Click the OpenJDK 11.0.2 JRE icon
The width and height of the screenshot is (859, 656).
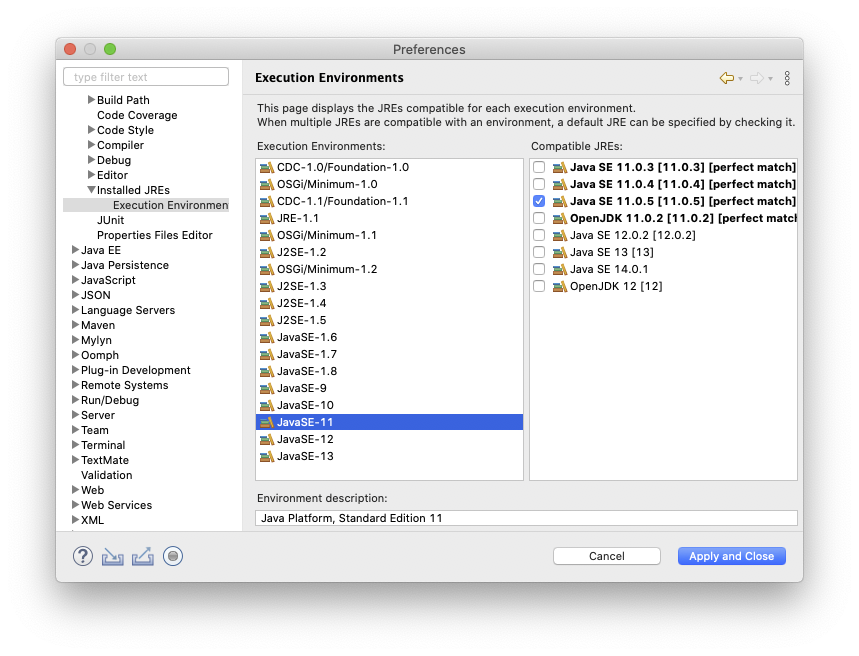tap(560, 219)
